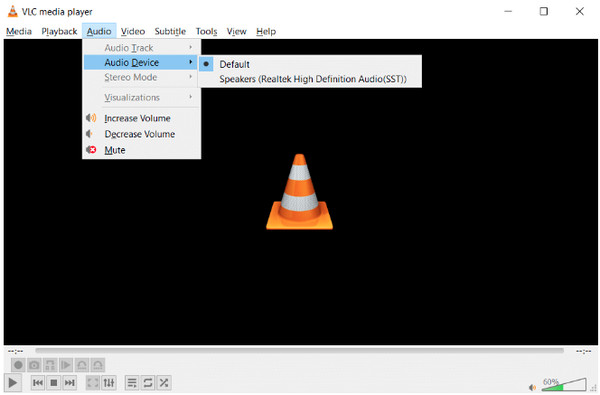Open extended settings (equalizer sliders icon)

[x=109, y=382]
